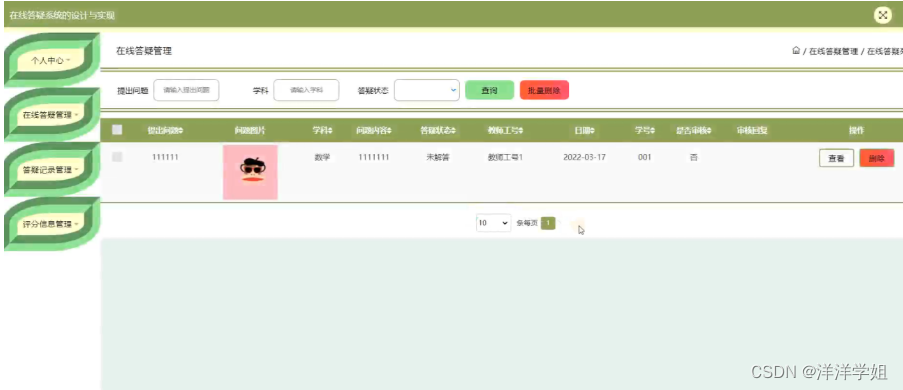Expand the 个人中心 menu
The height and width of the screenshot is (390, 903).
pyautogui.click(x=51, y=60)
